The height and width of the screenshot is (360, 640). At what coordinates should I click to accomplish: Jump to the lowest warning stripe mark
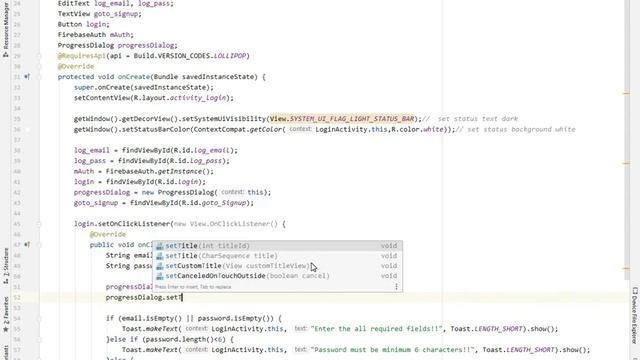pos(626,269)
